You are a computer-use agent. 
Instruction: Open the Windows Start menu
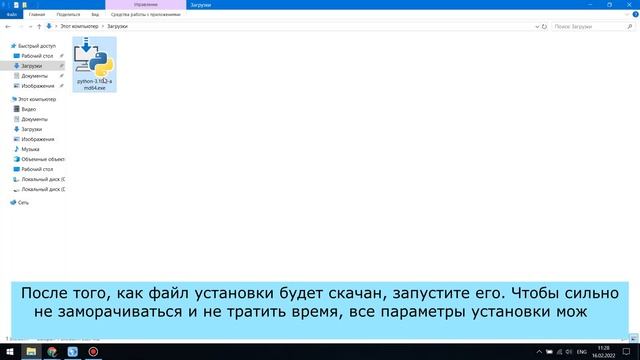pyautogui.click(x=10, y=351)
